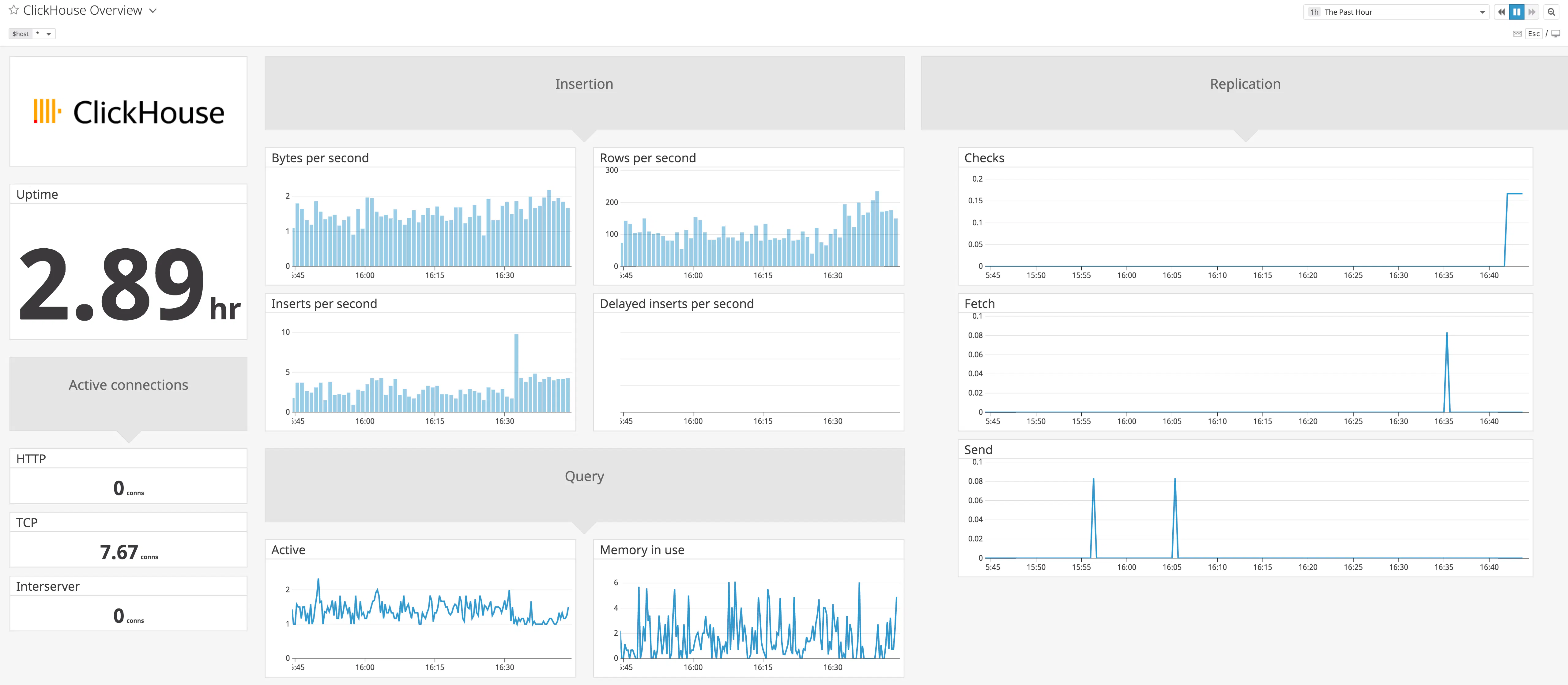This screenshot has width=1568, height=685.
Task: Open the ClickHouse Overview title dropdown
Action: (152, 10)
